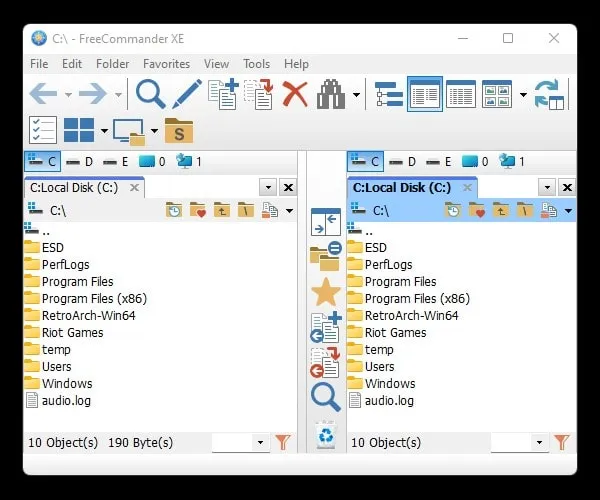
Task: Open the File menu
Action: pos(39,64)
